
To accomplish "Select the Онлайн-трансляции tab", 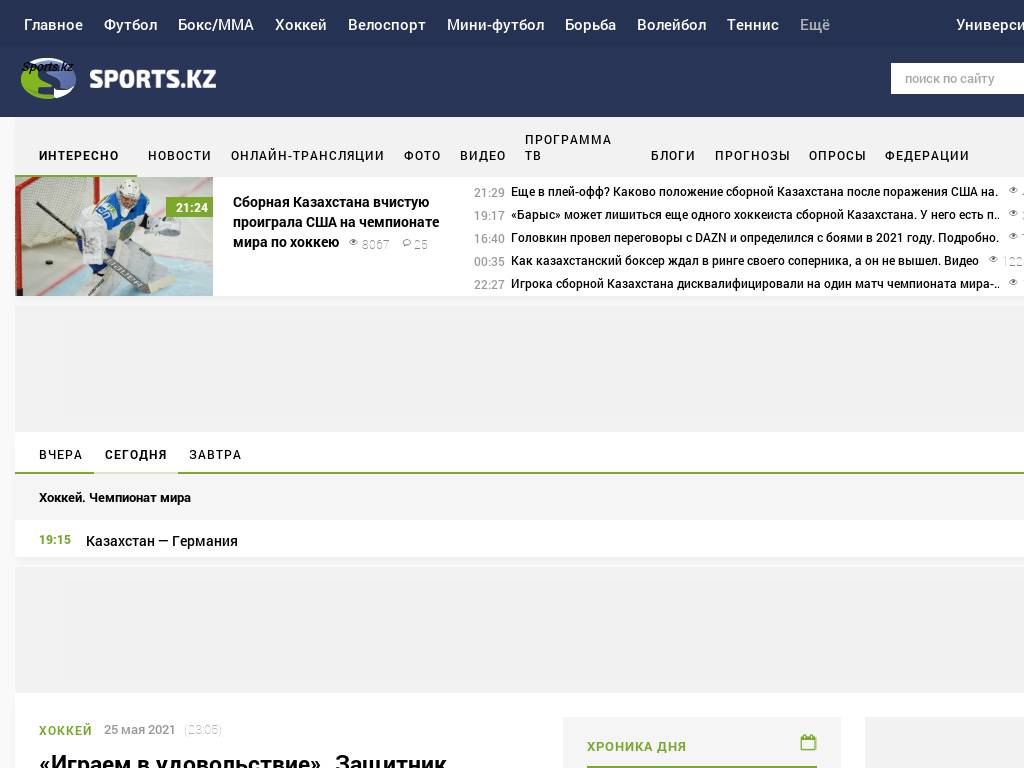I will click(x=307, y=156).
